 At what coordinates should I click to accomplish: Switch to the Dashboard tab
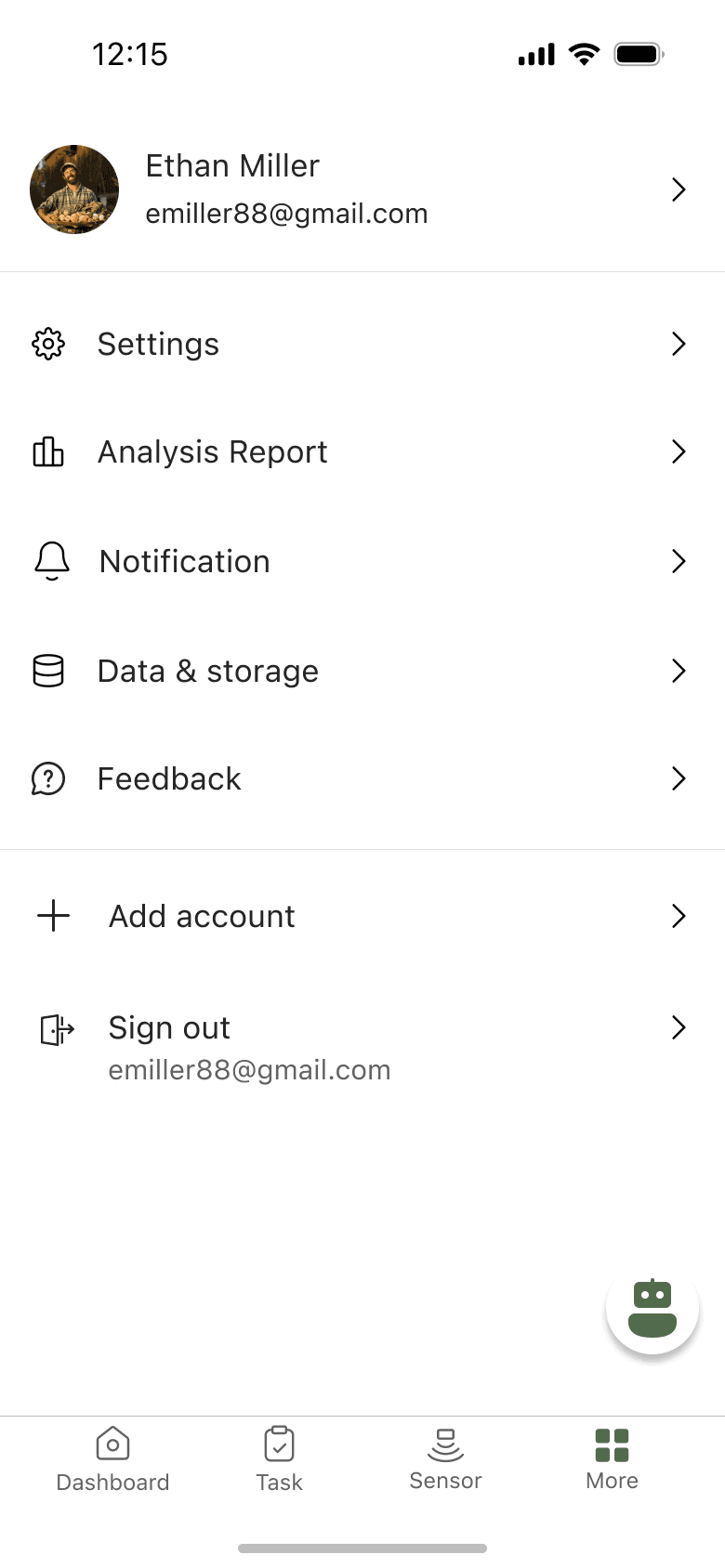point(112,1460)
